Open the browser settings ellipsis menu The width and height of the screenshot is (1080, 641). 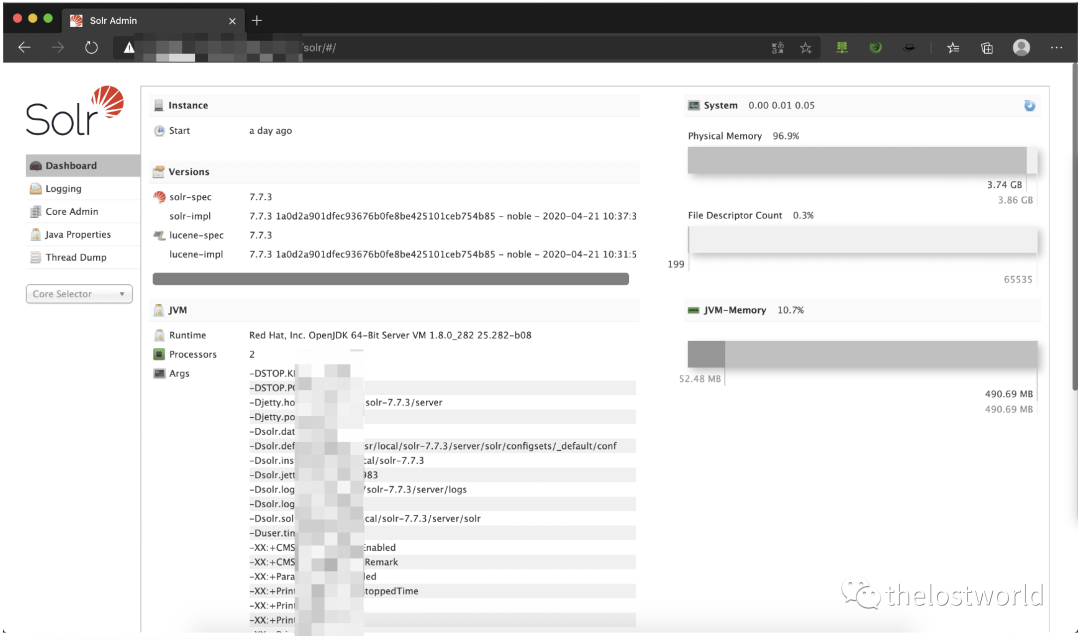[x=1057, y=48]
